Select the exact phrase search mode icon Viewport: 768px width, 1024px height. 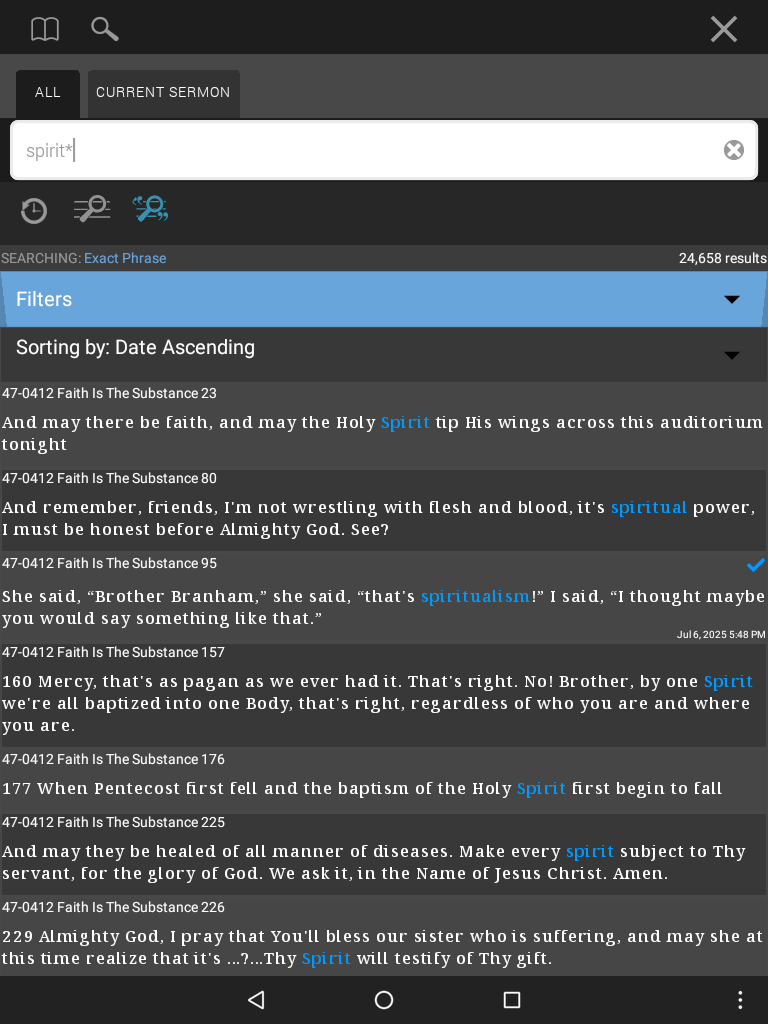pos(150,209)
